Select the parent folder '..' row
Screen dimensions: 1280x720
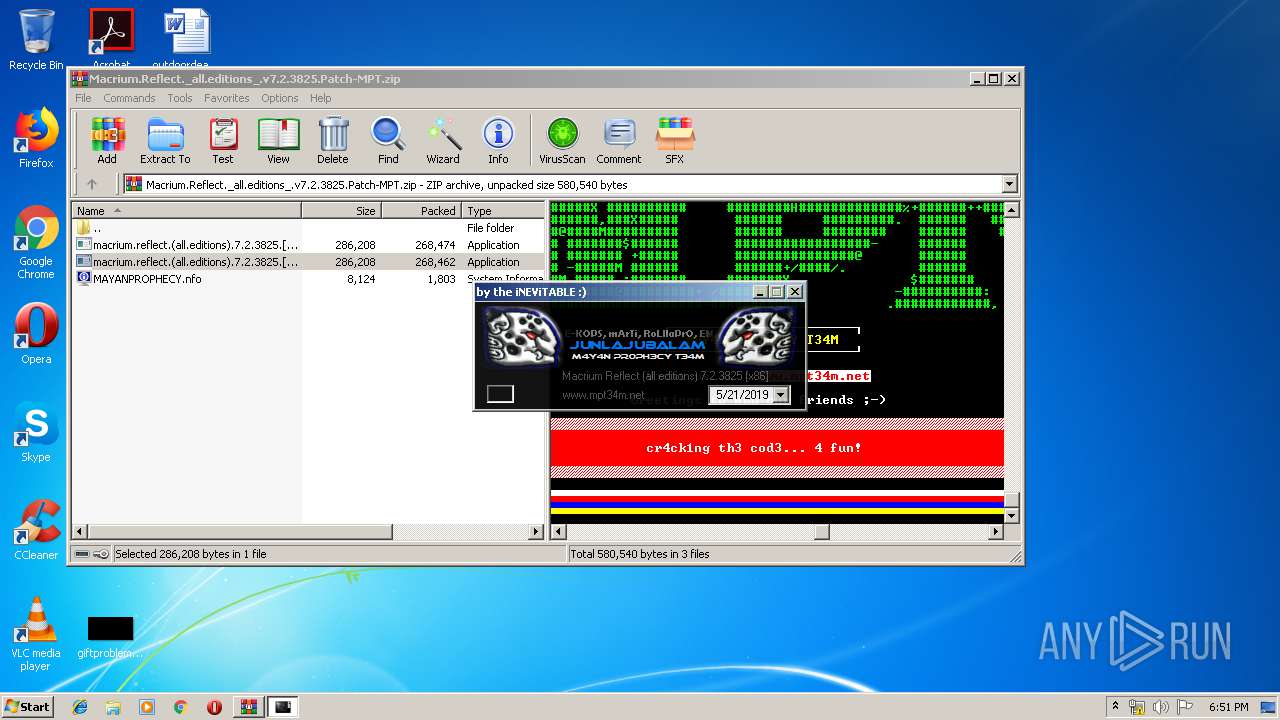point(309,228)
